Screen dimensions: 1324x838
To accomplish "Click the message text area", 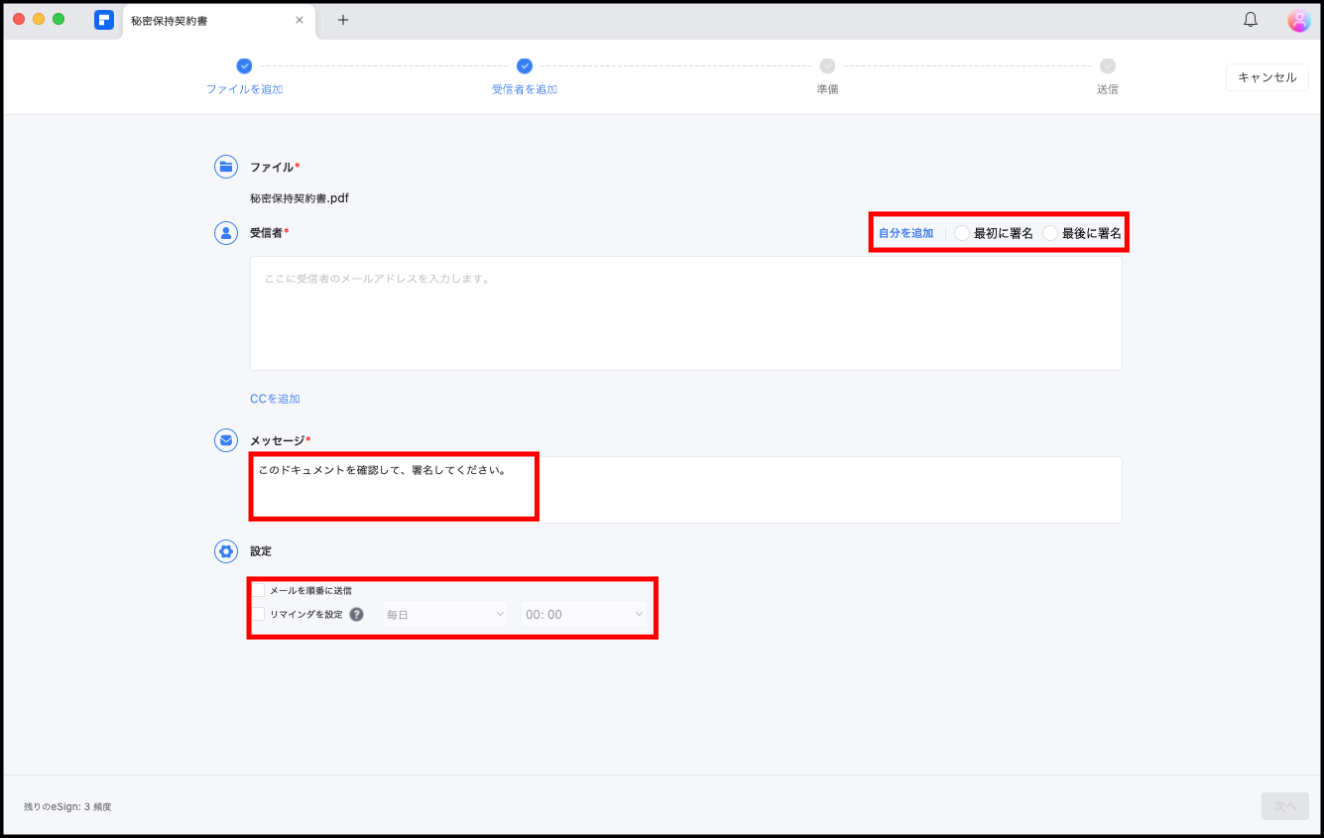I will tap(686, 490).
